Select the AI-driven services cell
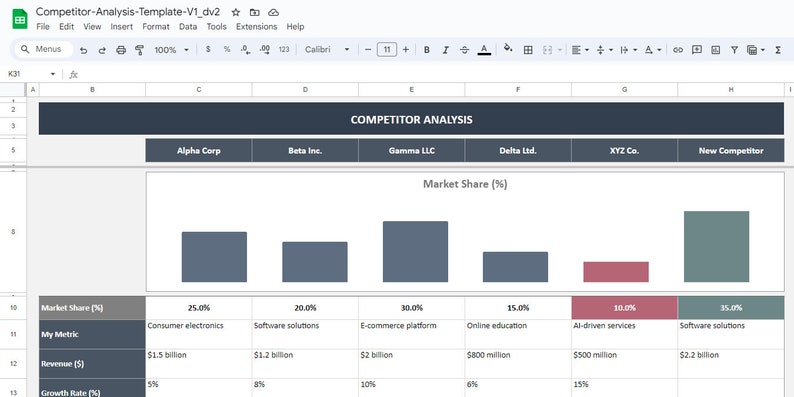794x397 pixels. click(624, 334)
